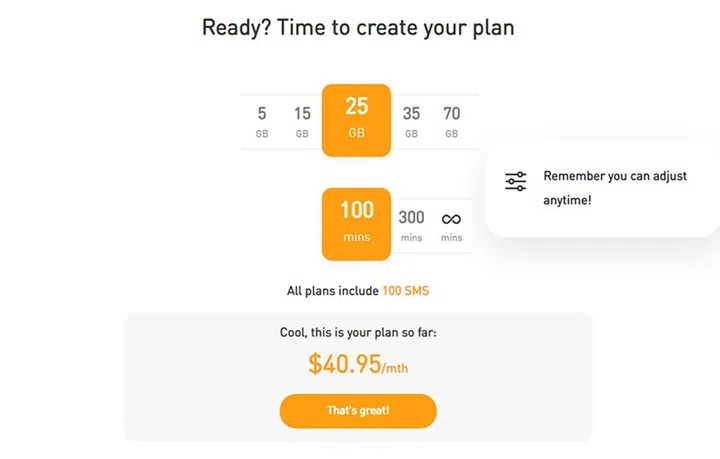Click the $40.95 plan price
This screenshot has height=459, width=720.
pos(345,364)
